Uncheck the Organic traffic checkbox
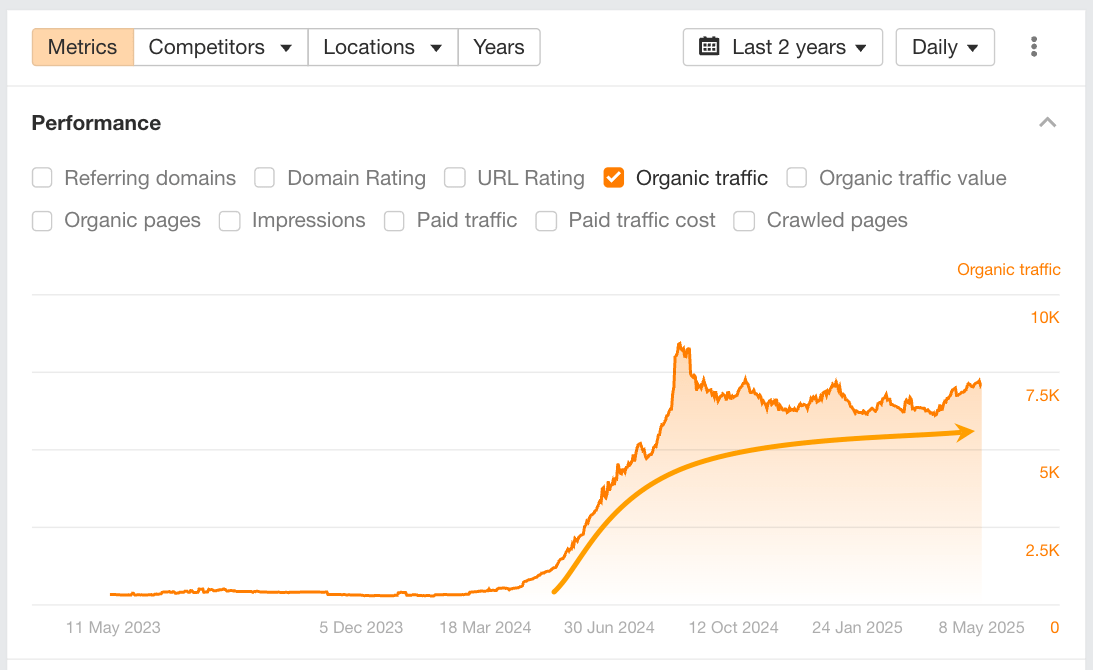1093x670 pixels. 614,178
